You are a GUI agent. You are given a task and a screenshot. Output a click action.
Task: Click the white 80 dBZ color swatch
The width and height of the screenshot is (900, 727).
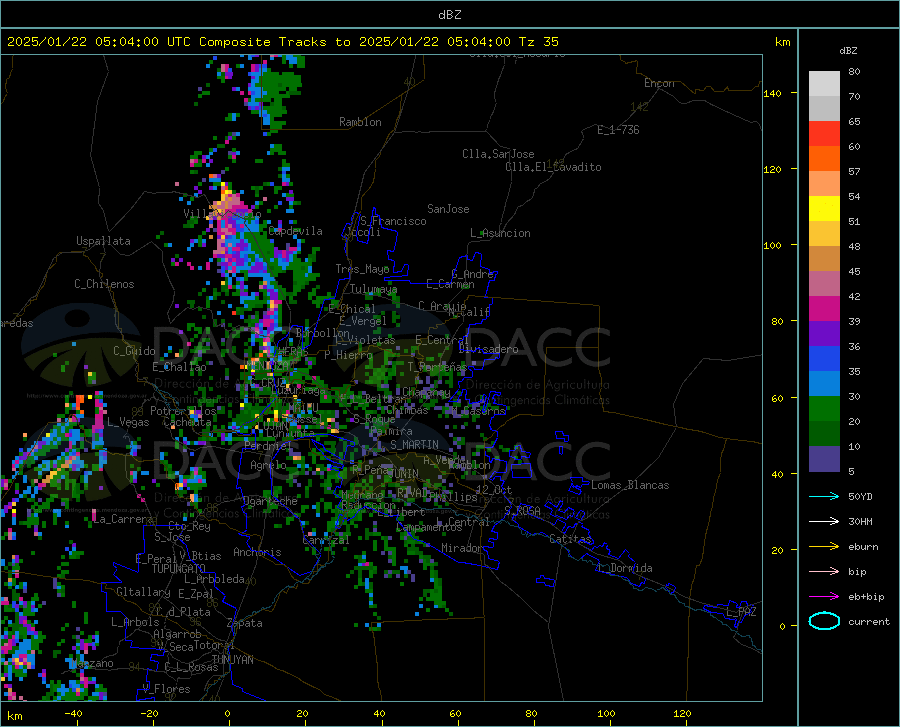(x=824, y=83)
